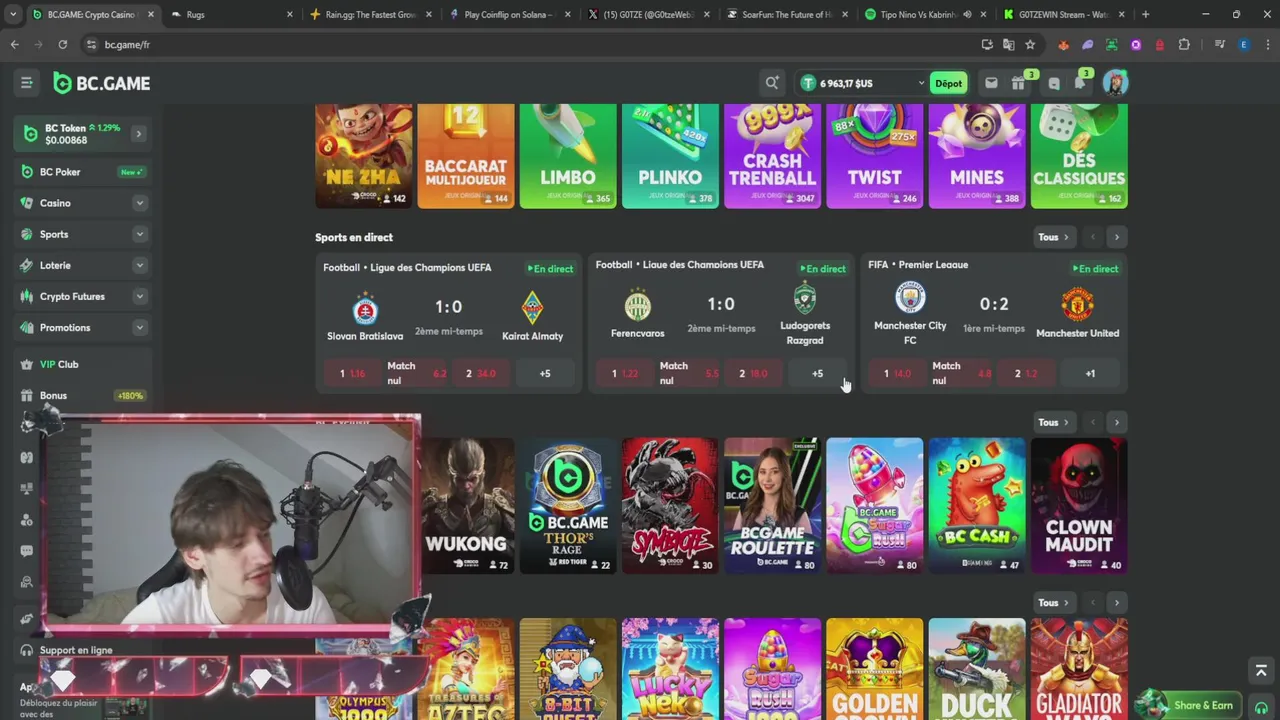The width and height of the screenshot is (1280, 720).
Task: Bet on Slovan Bratislava win odds 1.16
Action: pyautogui.click(x=351, y=373)
